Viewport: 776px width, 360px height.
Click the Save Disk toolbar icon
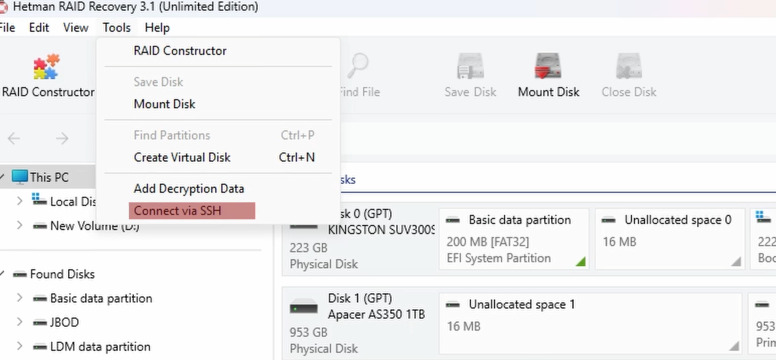point(470,66)
